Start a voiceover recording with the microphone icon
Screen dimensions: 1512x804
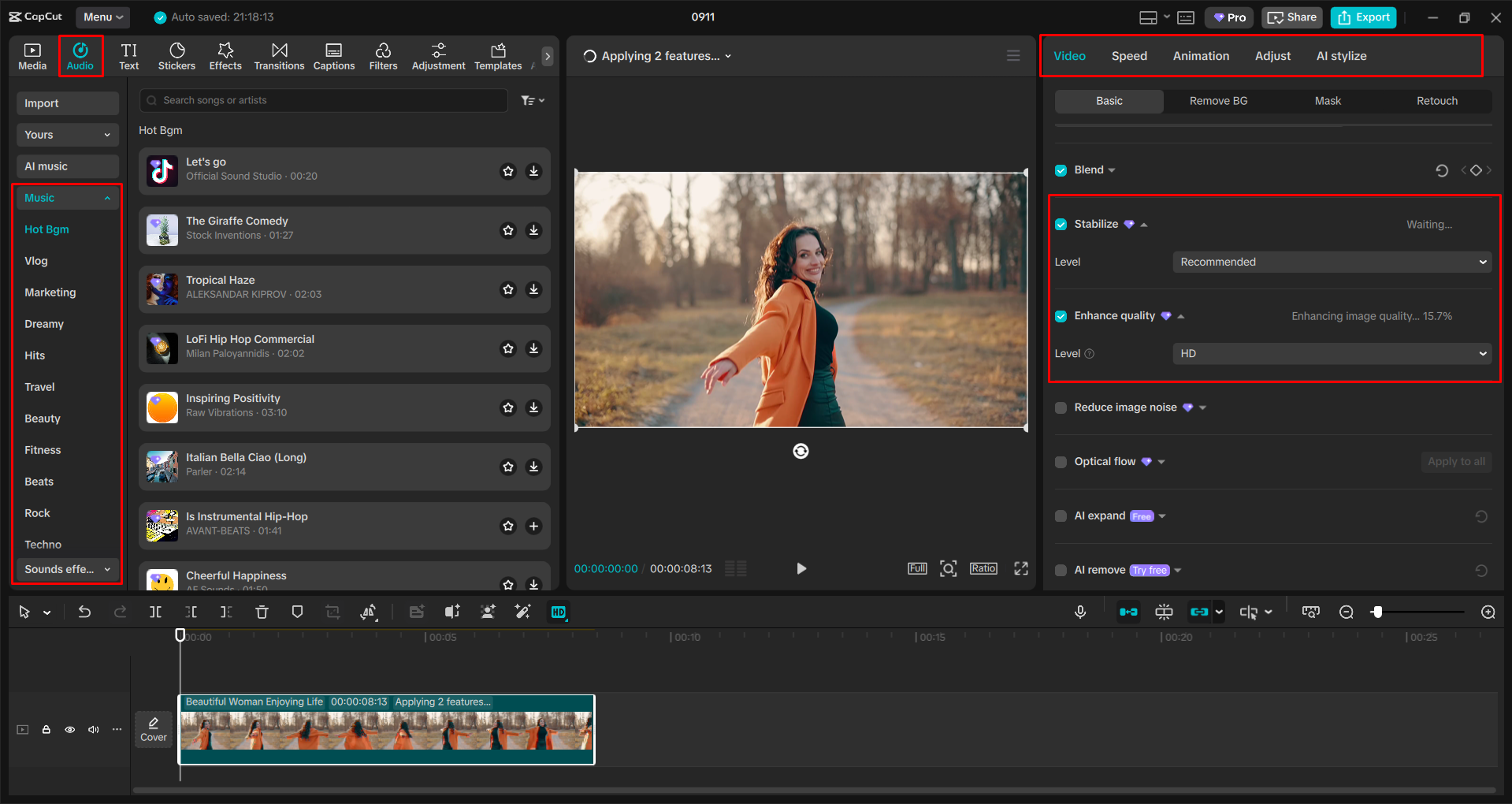(1080, 612)
